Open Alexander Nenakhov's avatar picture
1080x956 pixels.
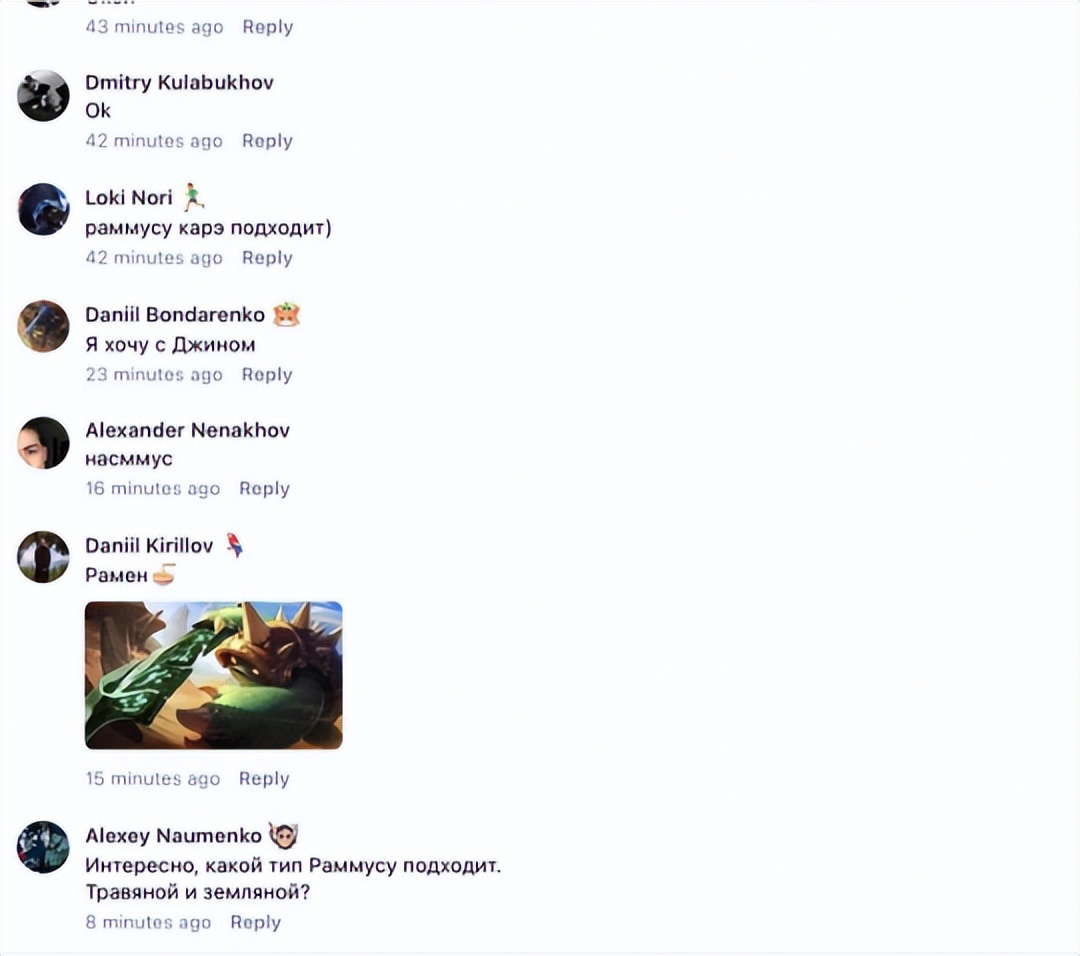[x=43, y=443]
